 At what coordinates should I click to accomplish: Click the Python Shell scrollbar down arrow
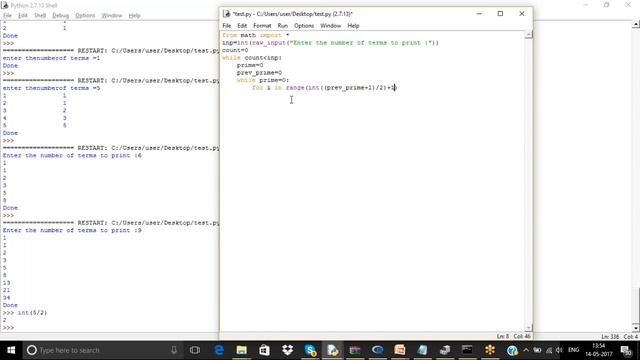point(636,328)
